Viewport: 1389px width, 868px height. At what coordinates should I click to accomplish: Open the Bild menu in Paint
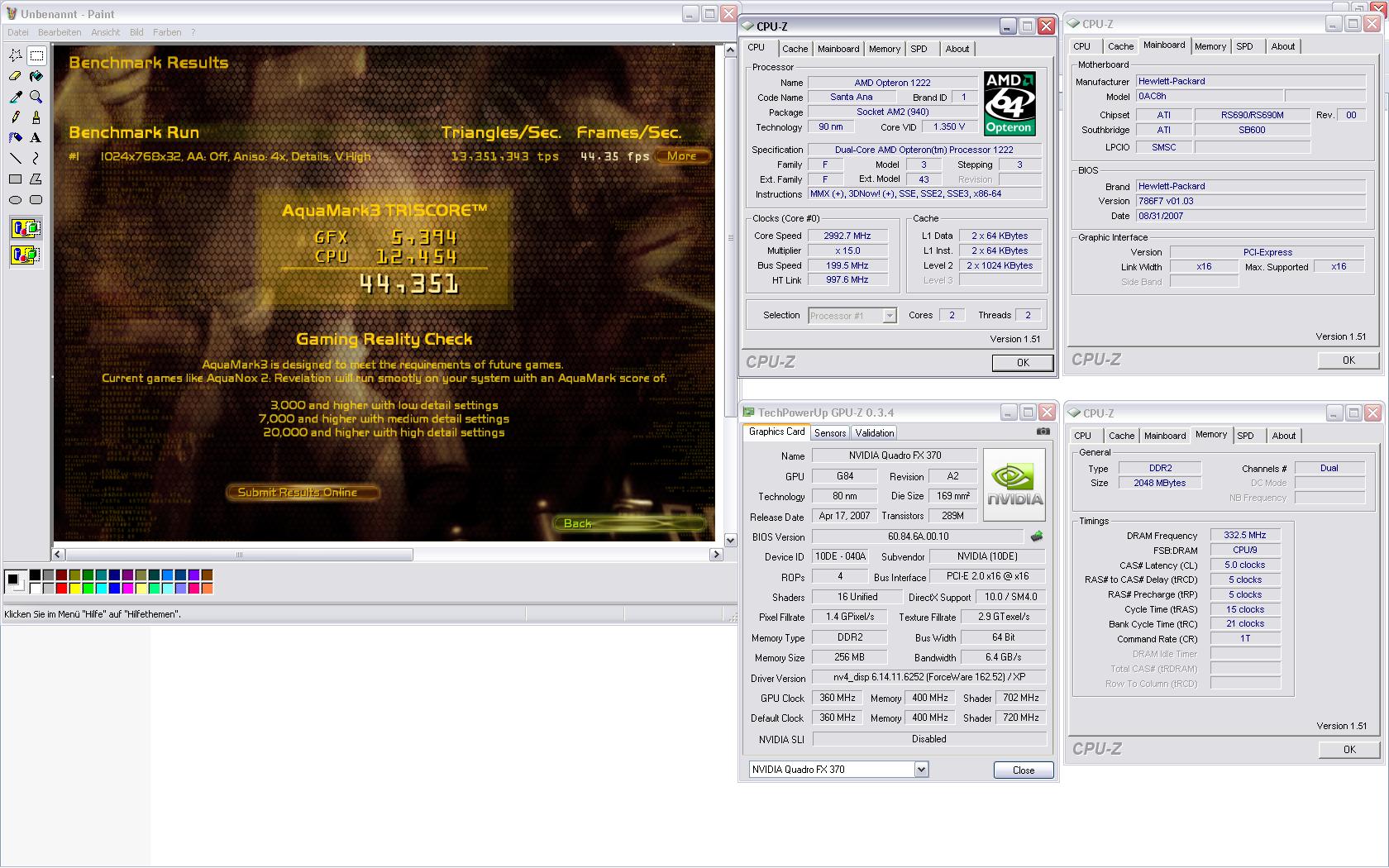pos(136,32)
